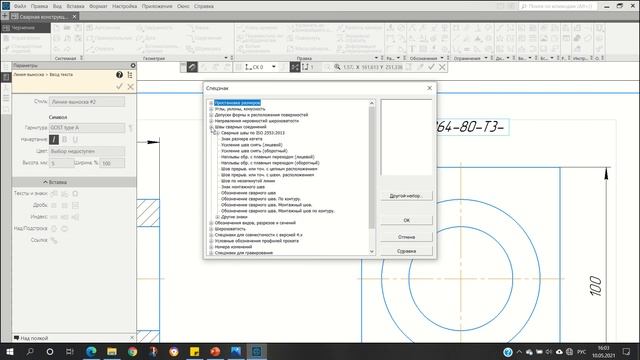
Task: Click the zoom magnifier icon in quick toolbar
Action: (337, 67)
